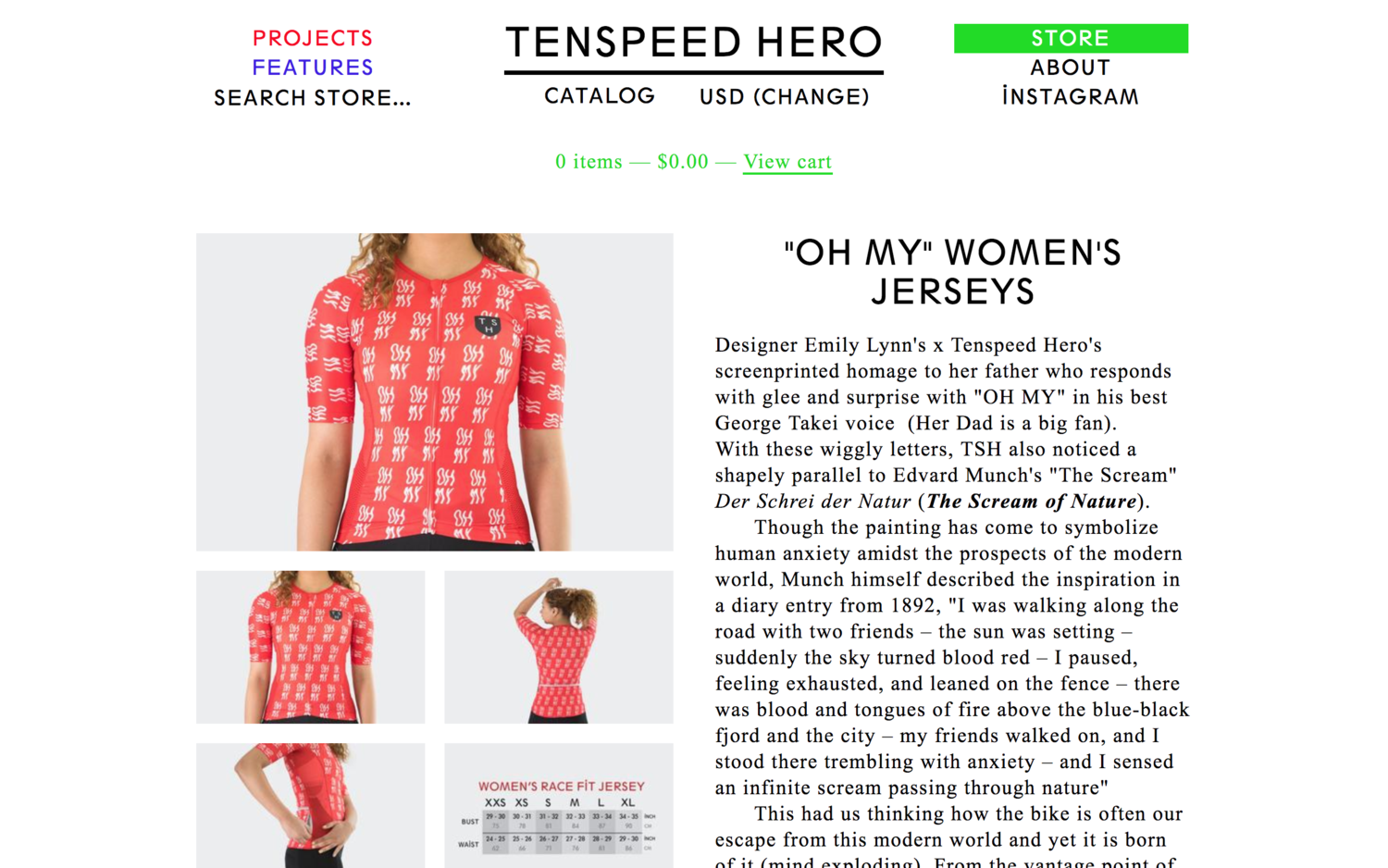Visit the Instagram link

1071,97
